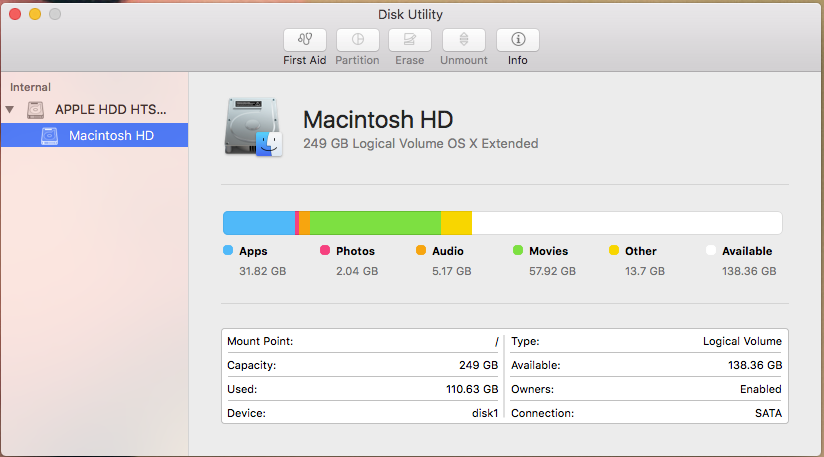Screen dimensions: 824x457
Task: Click the white Available segment of storage bar
Action: click(627, 223)
